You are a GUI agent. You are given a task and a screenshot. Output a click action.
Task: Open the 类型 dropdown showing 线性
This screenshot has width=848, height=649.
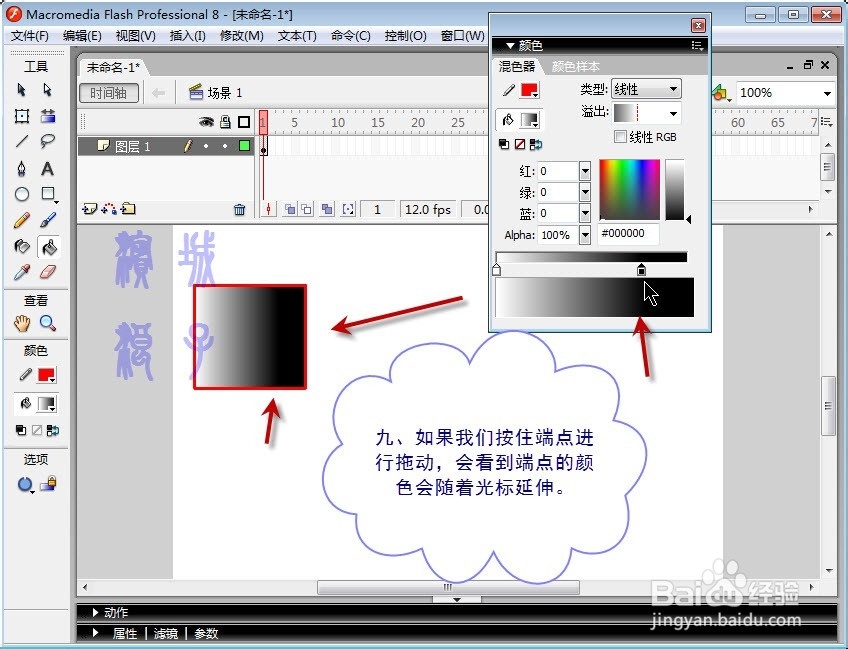coord(674,89)
